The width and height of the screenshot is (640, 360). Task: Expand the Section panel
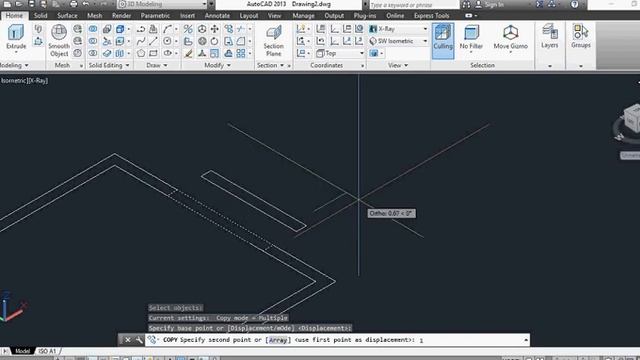270,65
